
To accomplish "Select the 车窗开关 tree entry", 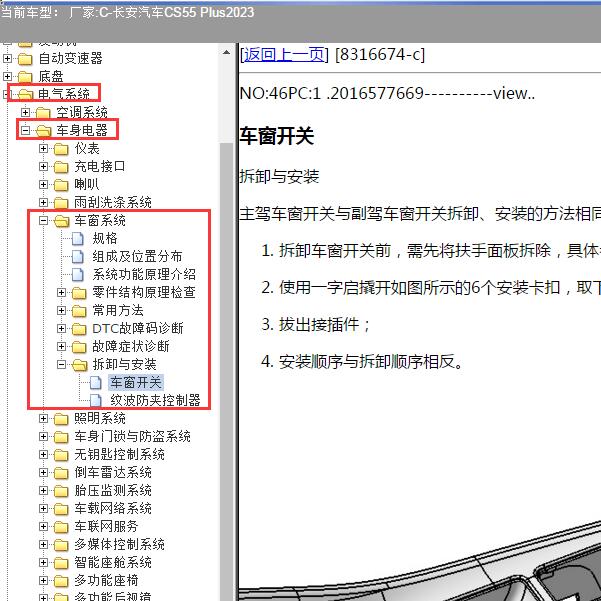I will [x=136, y=383].
